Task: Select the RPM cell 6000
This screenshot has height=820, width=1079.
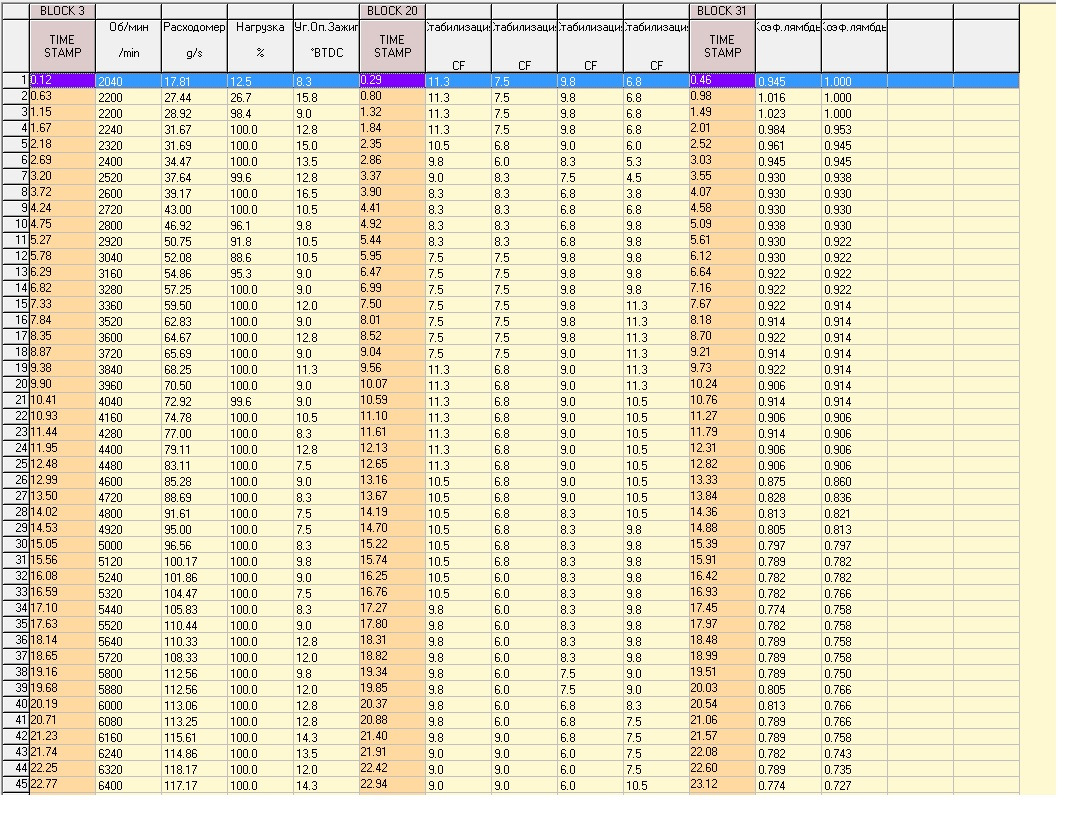Action: (128, 706)
